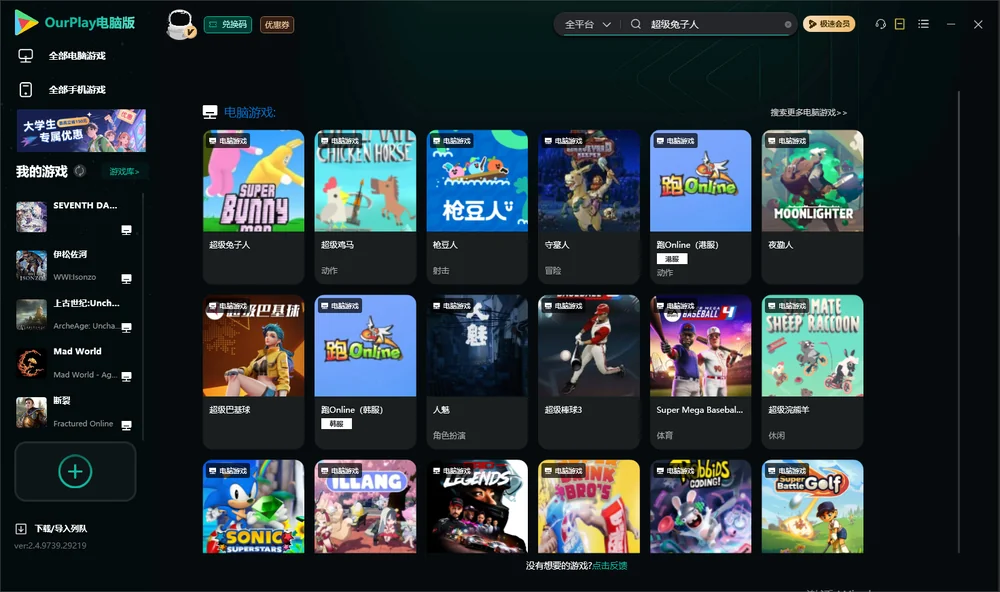Select the 超级浣熊羊 game card
The height and width of the screenshot is (592, 1000).
[x=812, y=372]
